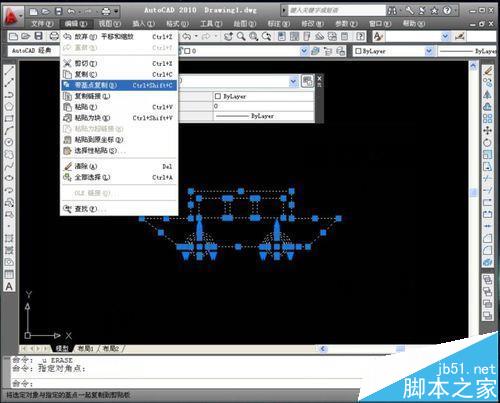Image resolution: width=500 pixels, height=403 pixels.
Task: Expand the quick access toolbar customize arrow
Action: [x=116, y=12]
